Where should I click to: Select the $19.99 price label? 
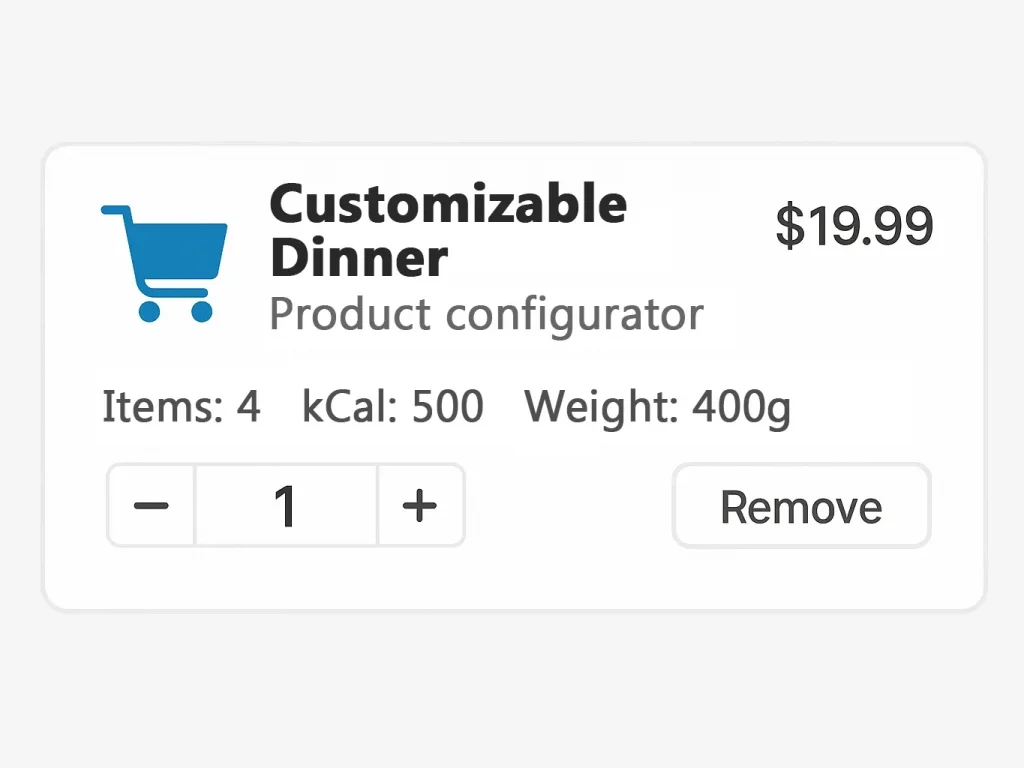click(x=854, y=226)
